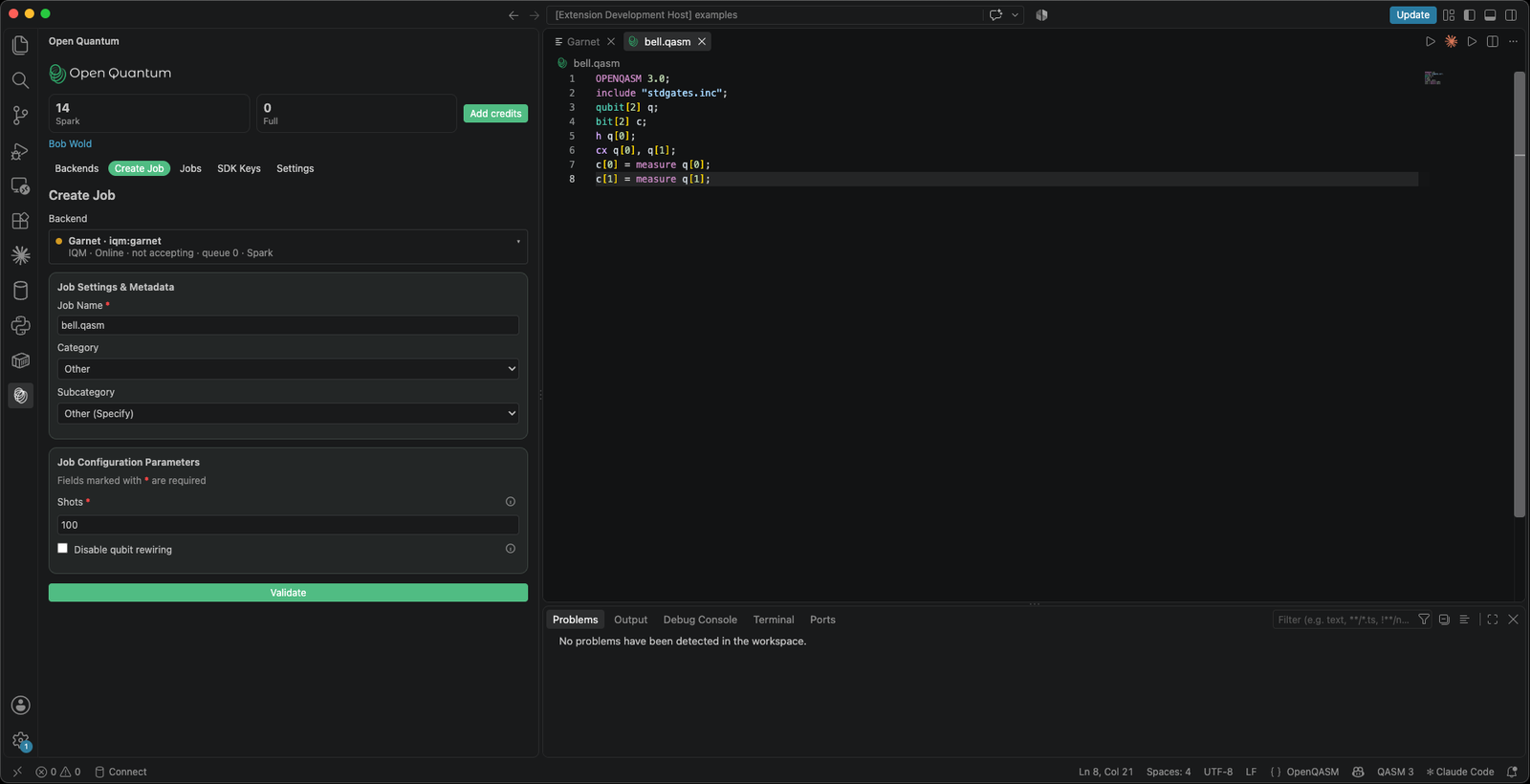The height and width of the screenshot is (784, 1530).
Task: Click the orange Claude icon in editor toolbar
Action: (x=1452, y=41)
